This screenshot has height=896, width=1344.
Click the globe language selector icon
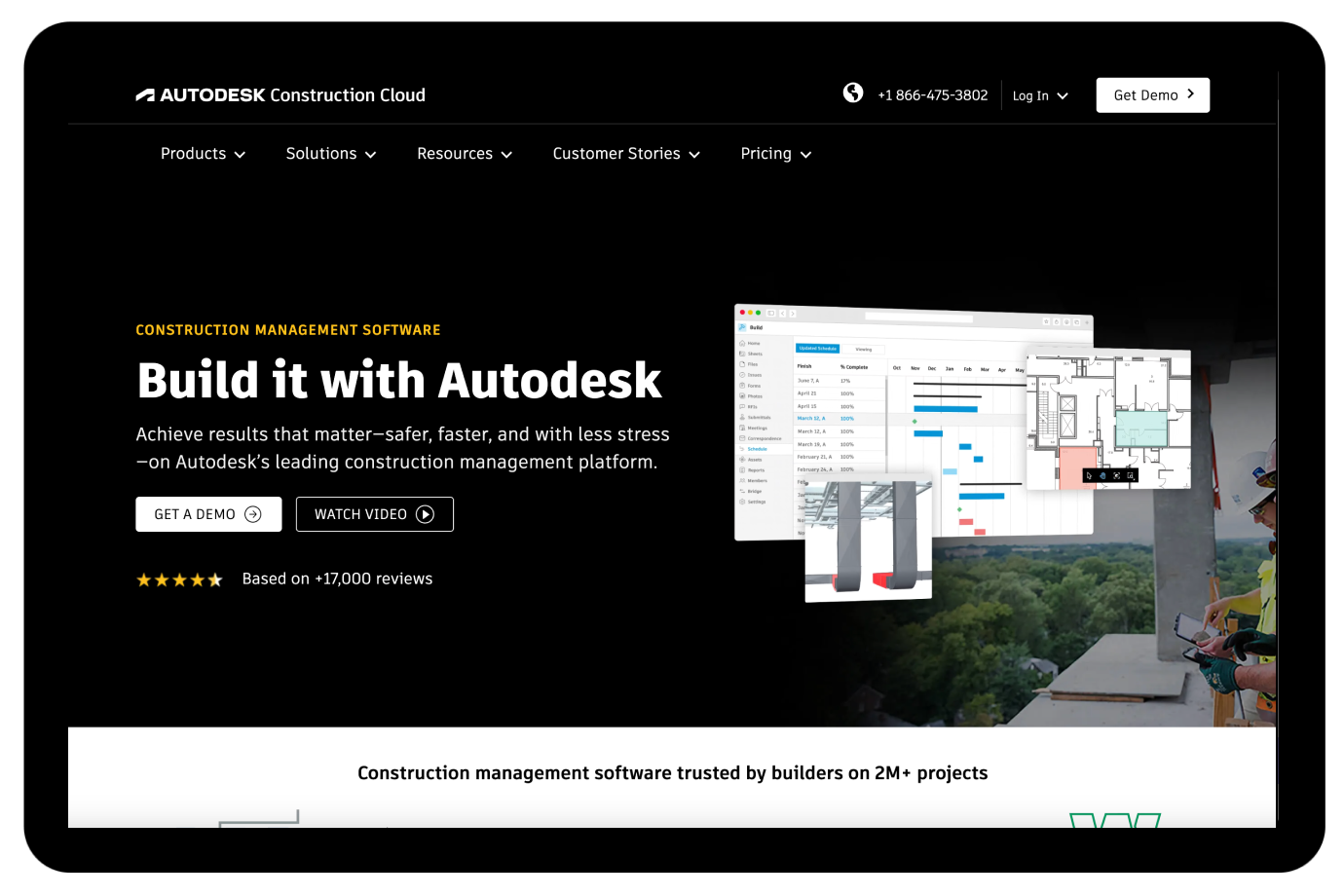(x=853, y=93)
